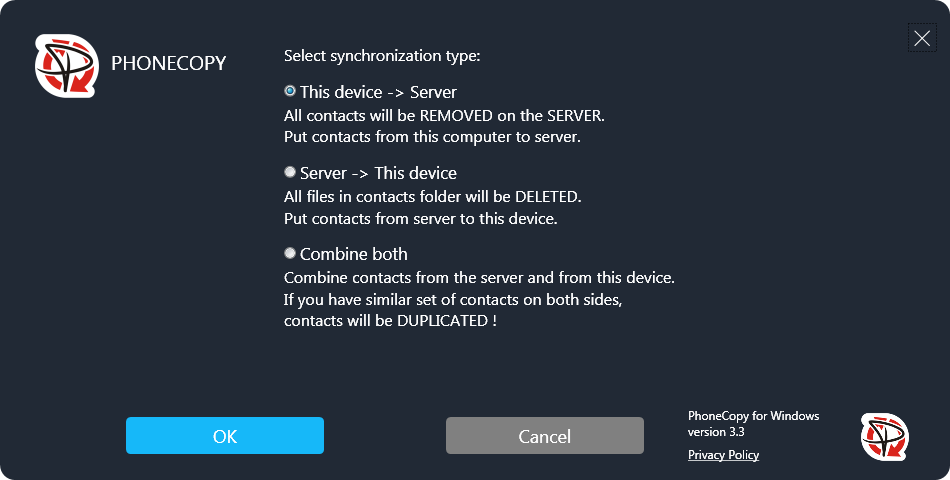This screenshot has height=480, width=950.
Task: Open the Privacy Policy link
Action: pyautogui.click(x=723, y=455)
